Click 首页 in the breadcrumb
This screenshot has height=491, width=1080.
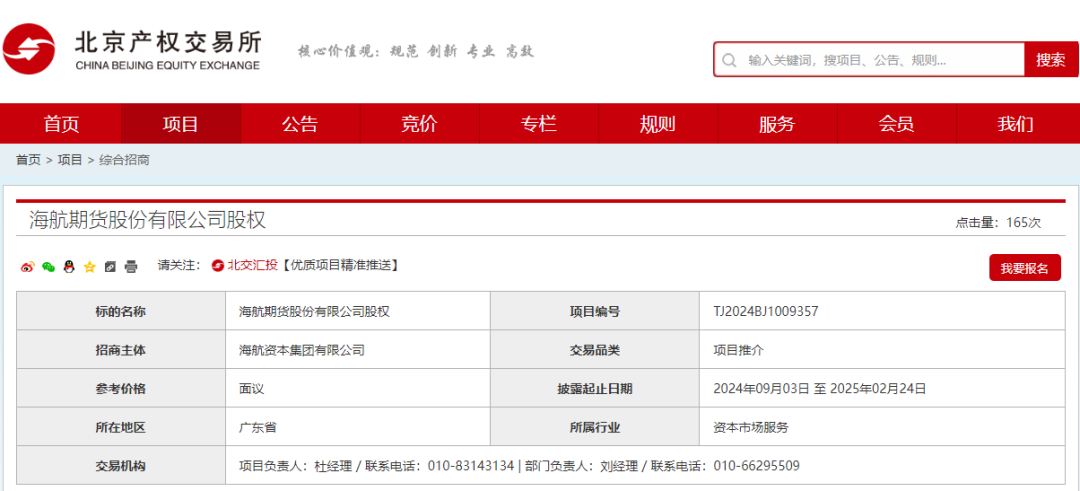pyautogui.click(x=28, y=160)
